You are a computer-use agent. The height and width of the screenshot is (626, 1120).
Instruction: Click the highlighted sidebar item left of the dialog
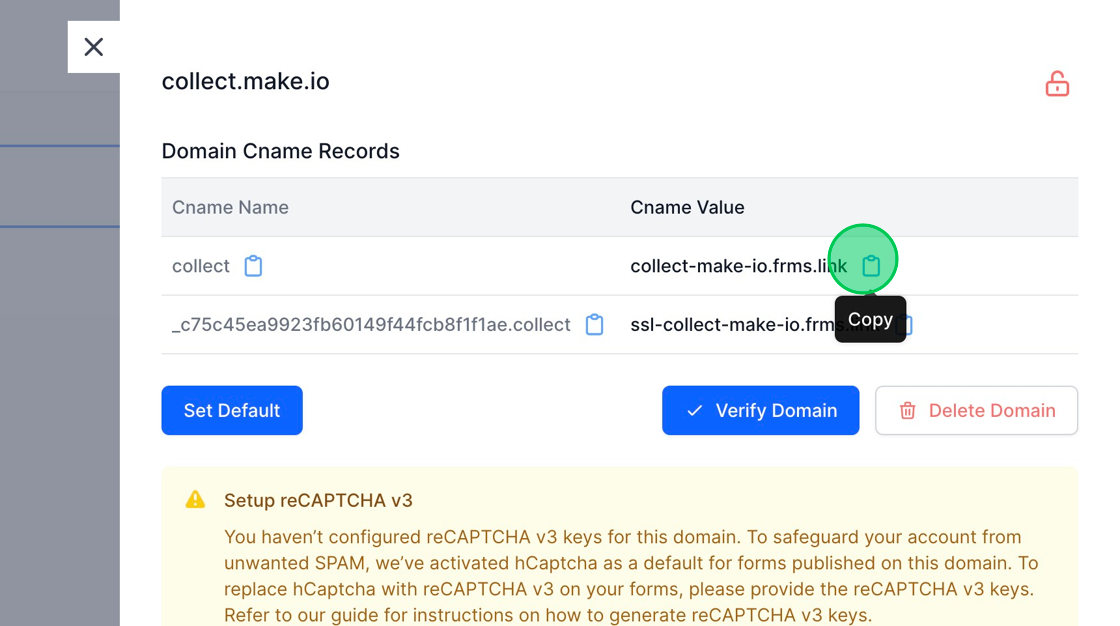point(60,187)
